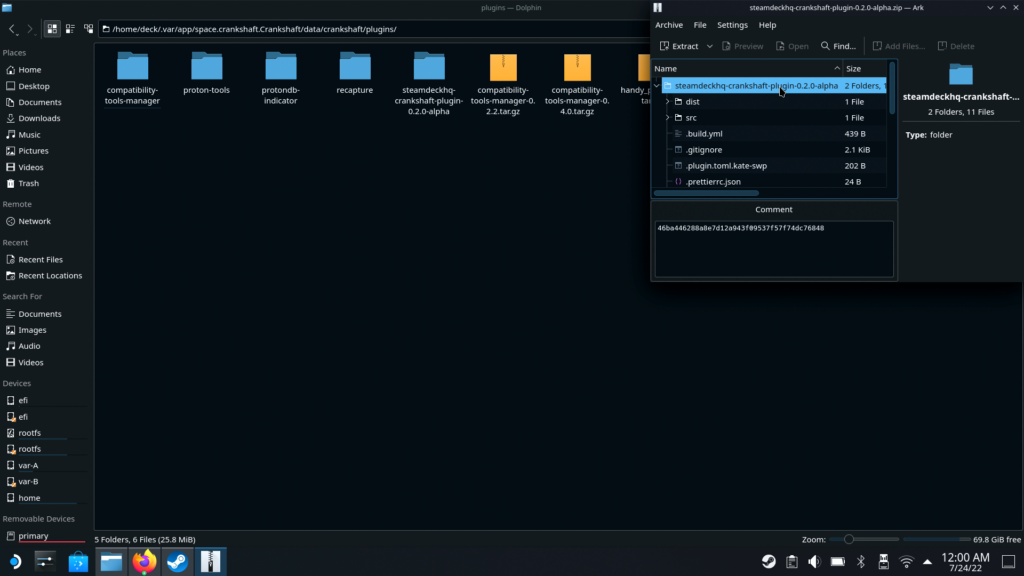Open Ark's Archive menu
The height and width of the screenshot is (576, 1024).
(x=669, y=25)
